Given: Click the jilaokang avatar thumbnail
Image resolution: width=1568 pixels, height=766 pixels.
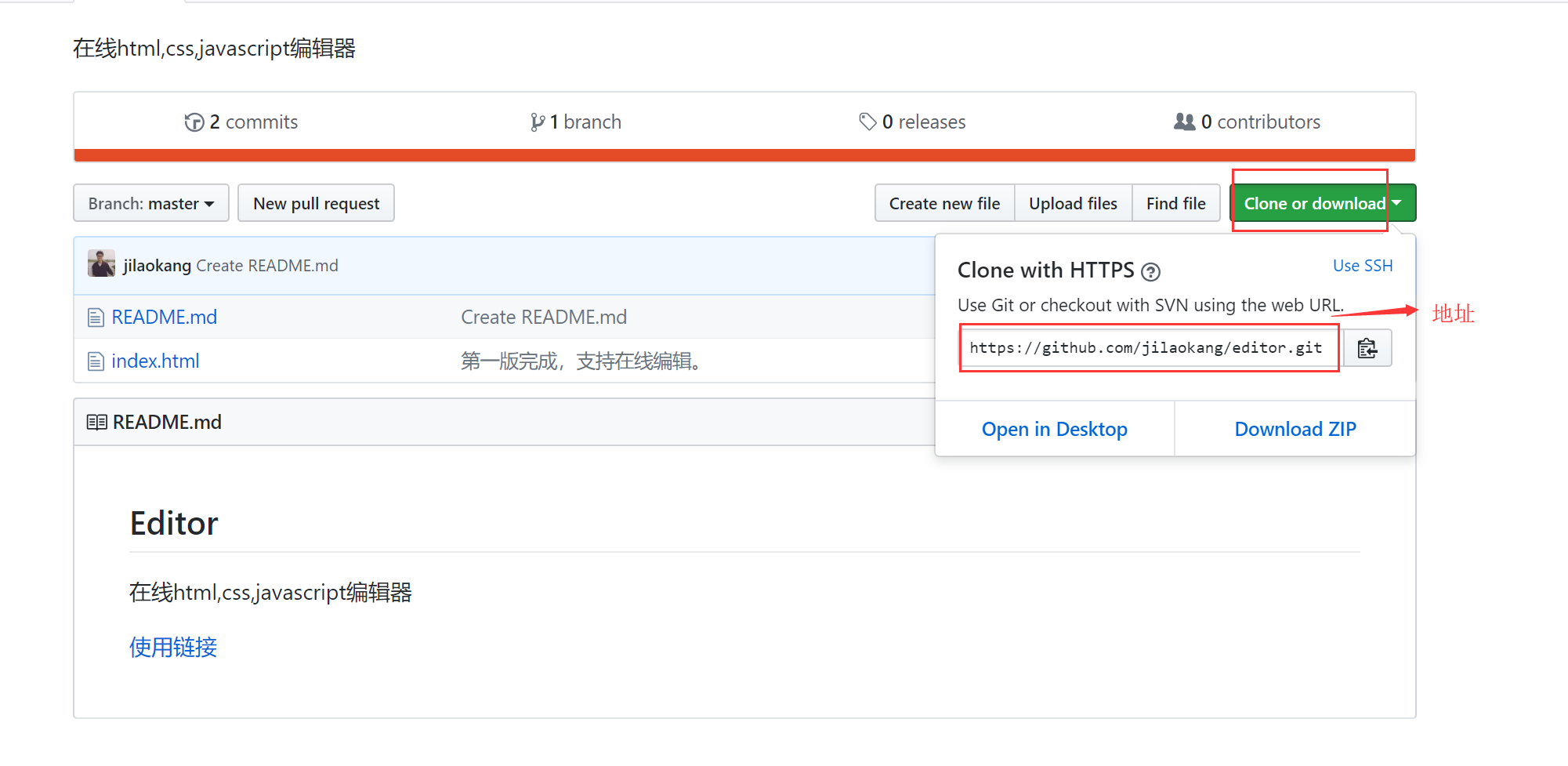Looking at the screenshot, I should click(101, 263).
